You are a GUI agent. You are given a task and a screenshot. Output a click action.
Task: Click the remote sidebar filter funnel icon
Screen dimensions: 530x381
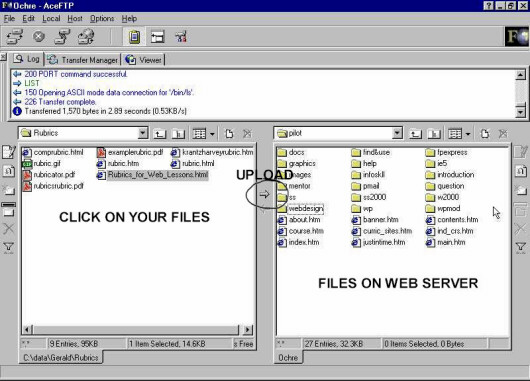coord(521,248)
